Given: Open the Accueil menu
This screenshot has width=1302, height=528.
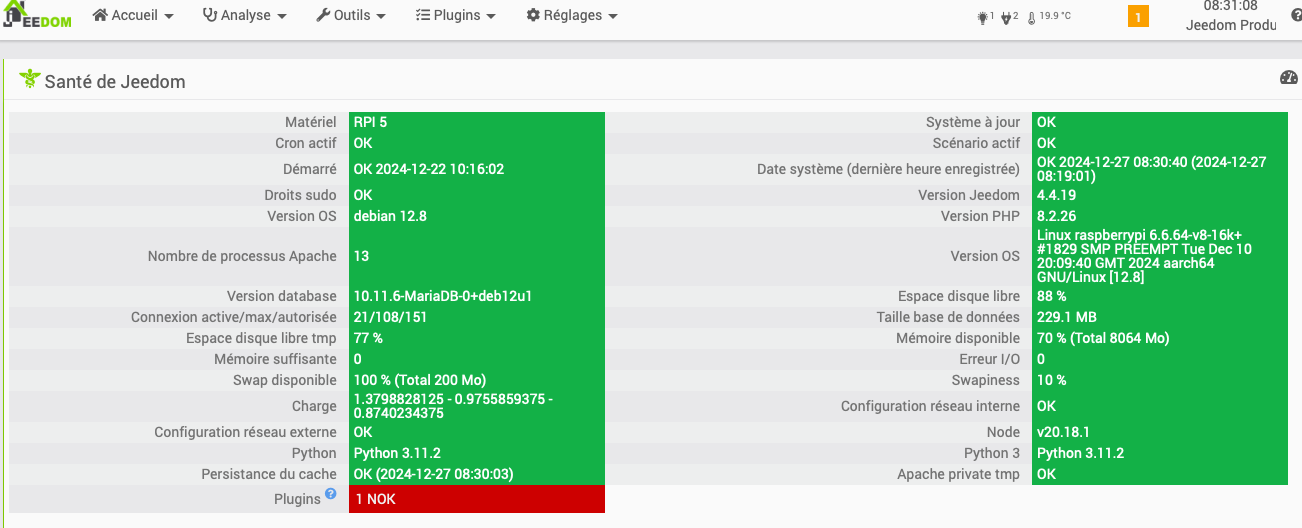Looking at the screenshot, I should pyautogui.click(x=133, y=16).
